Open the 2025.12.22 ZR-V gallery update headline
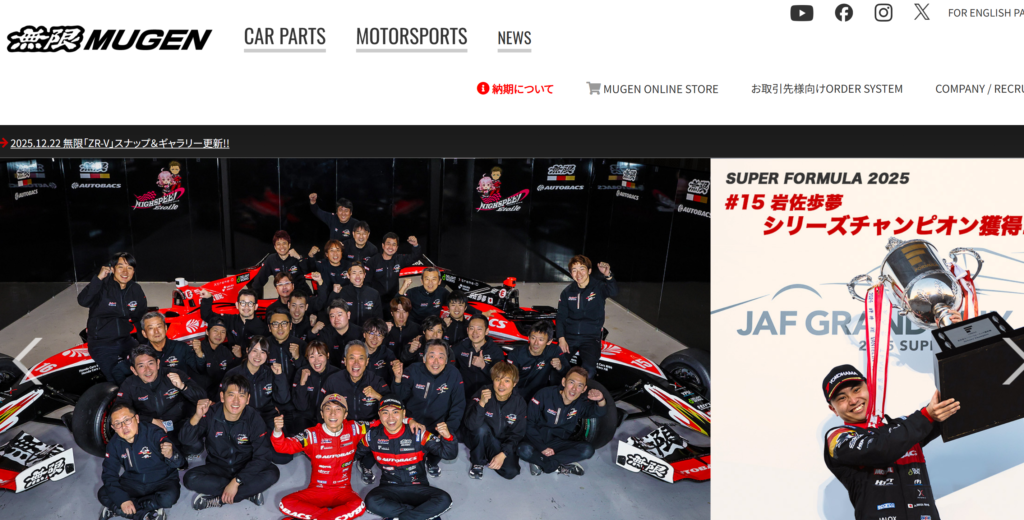 120,143
